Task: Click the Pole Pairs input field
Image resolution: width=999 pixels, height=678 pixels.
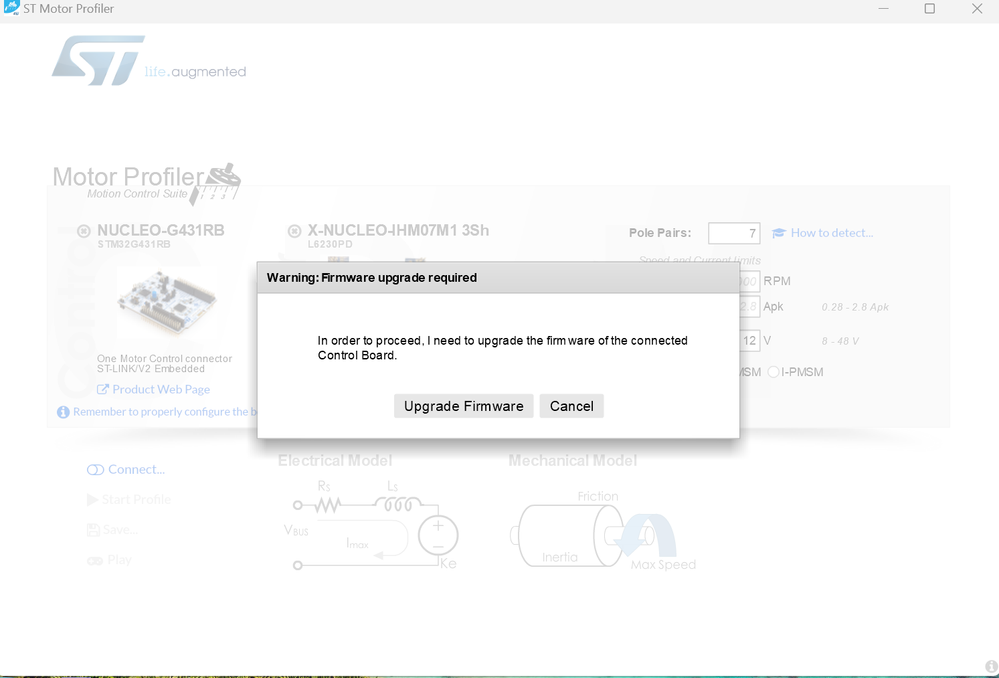Action: point(734,233)
